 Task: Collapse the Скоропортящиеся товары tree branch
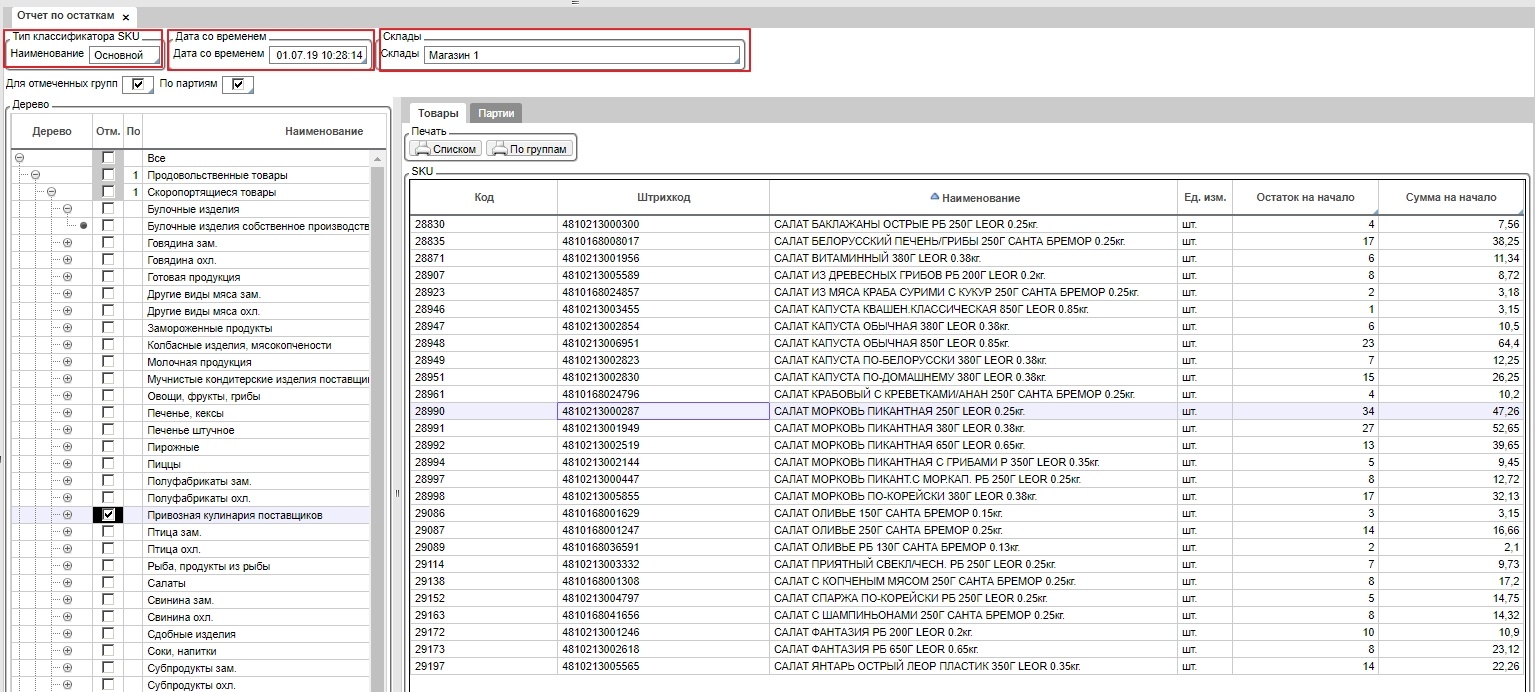(51, 192)
